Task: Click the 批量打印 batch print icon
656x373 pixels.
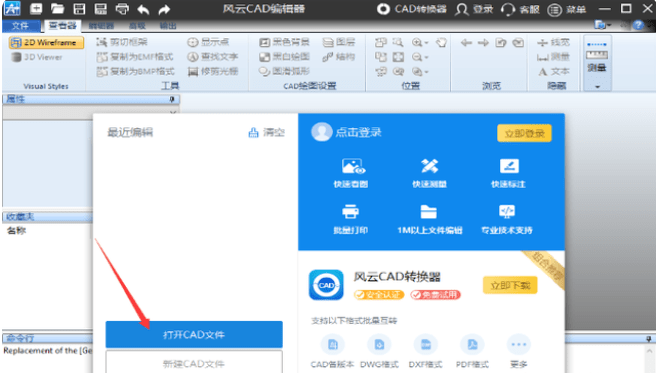Action: [351, 212]
